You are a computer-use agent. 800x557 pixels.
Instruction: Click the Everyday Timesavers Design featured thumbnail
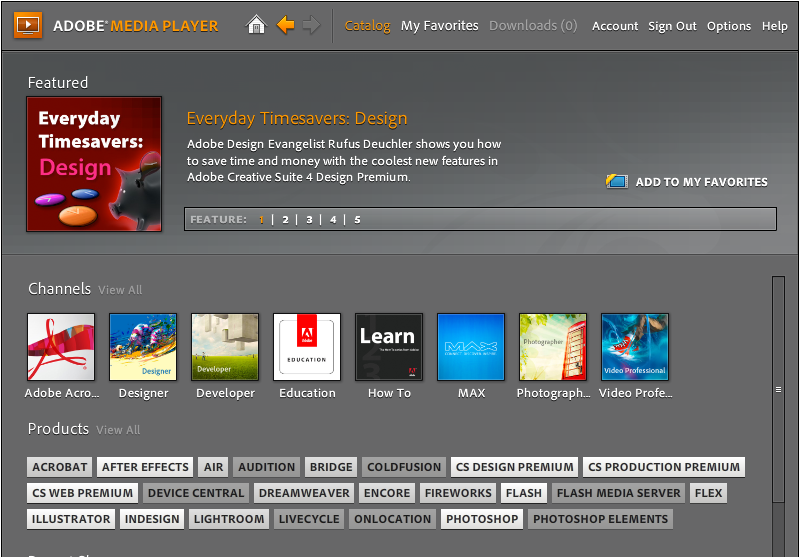point(94,164)
